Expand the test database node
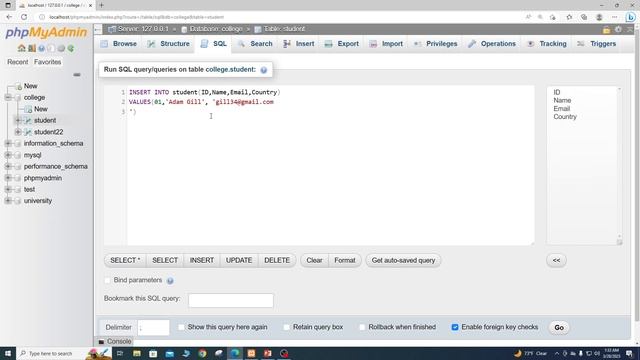The image size is (640, 360). pos(8,189)
